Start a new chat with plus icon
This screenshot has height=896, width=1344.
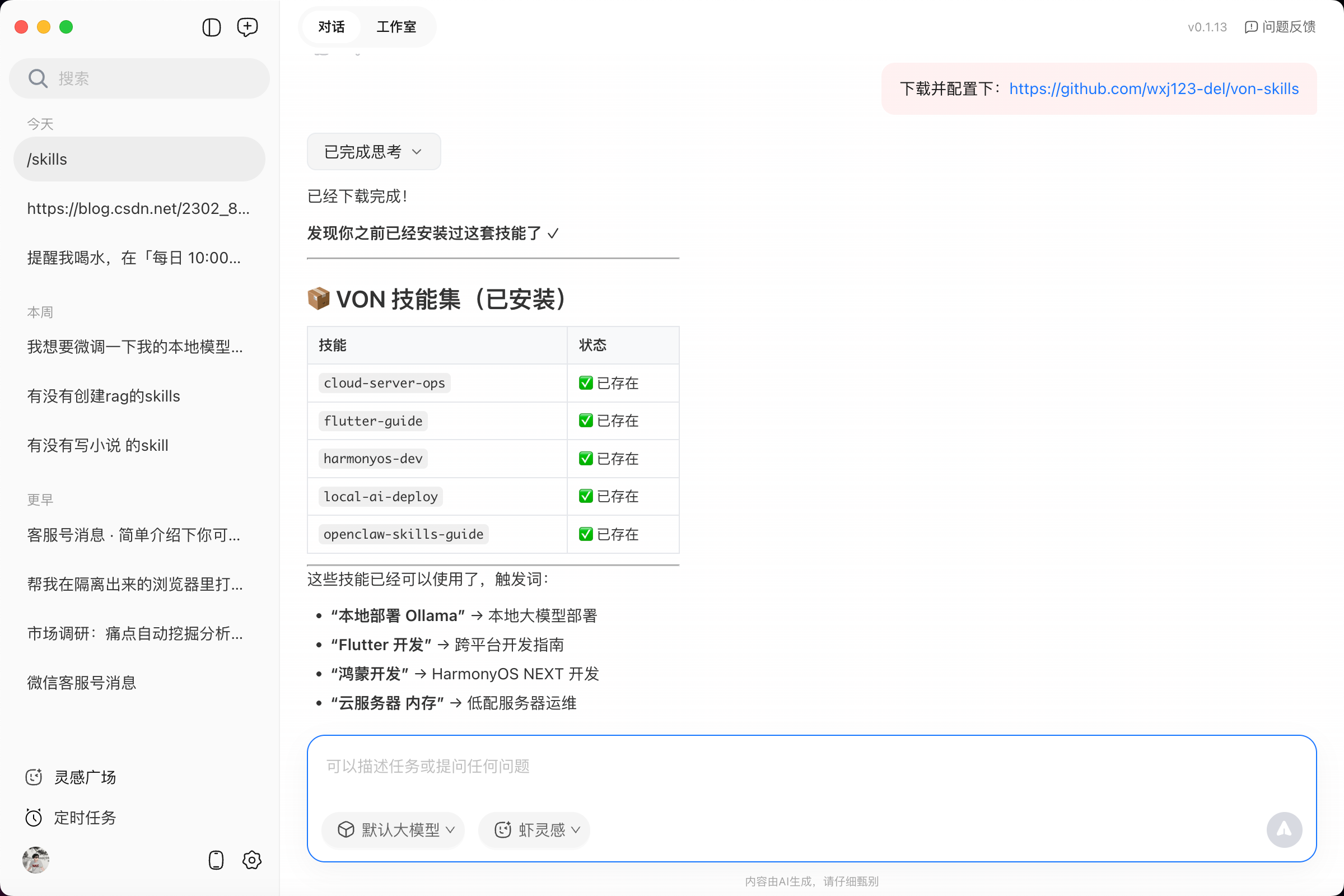pyautogui.click(x=248, y=27)
